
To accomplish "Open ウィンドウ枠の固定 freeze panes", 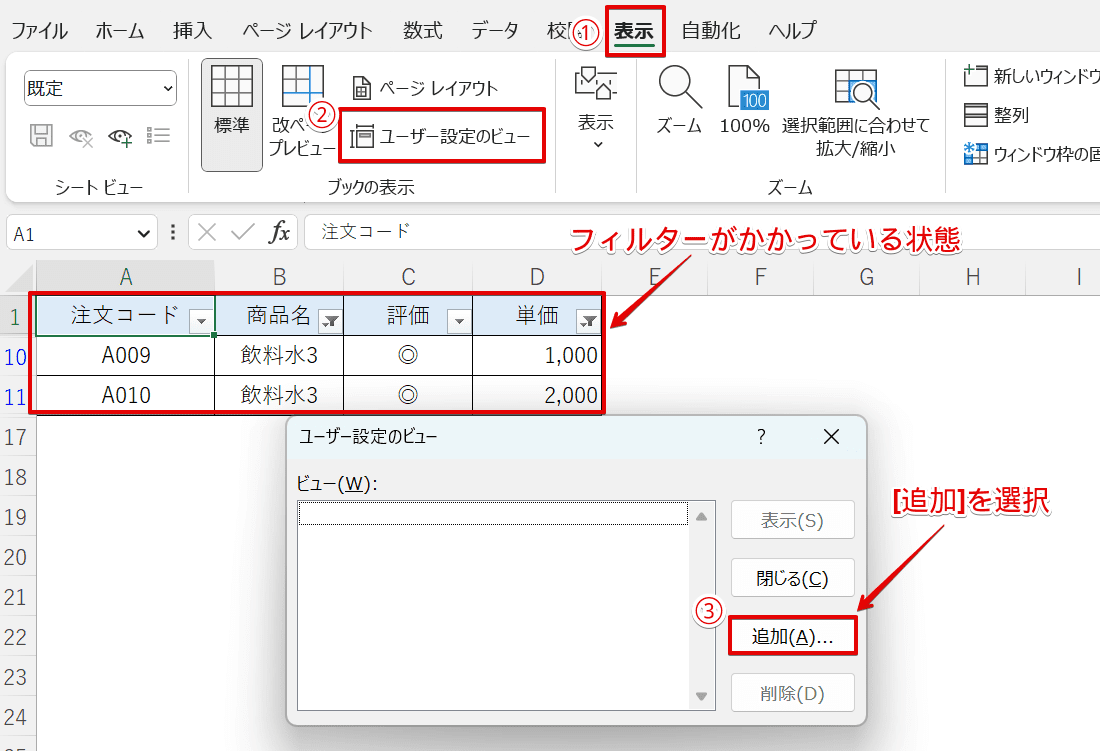I will click(1031, 154).
